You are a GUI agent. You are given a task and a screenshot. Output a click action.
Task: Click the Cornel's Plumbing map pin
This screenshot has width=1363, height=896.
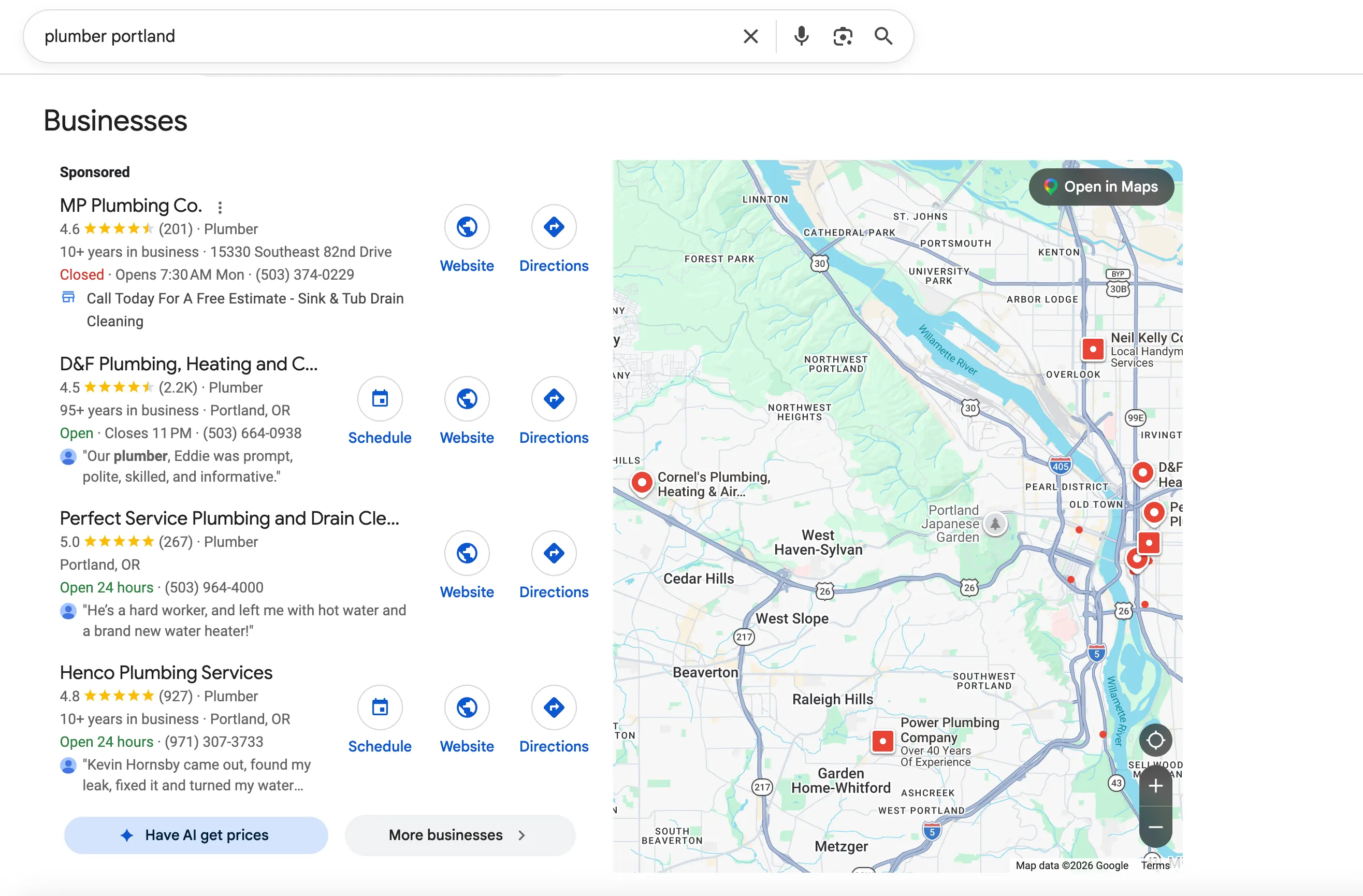tap(642, 483)
